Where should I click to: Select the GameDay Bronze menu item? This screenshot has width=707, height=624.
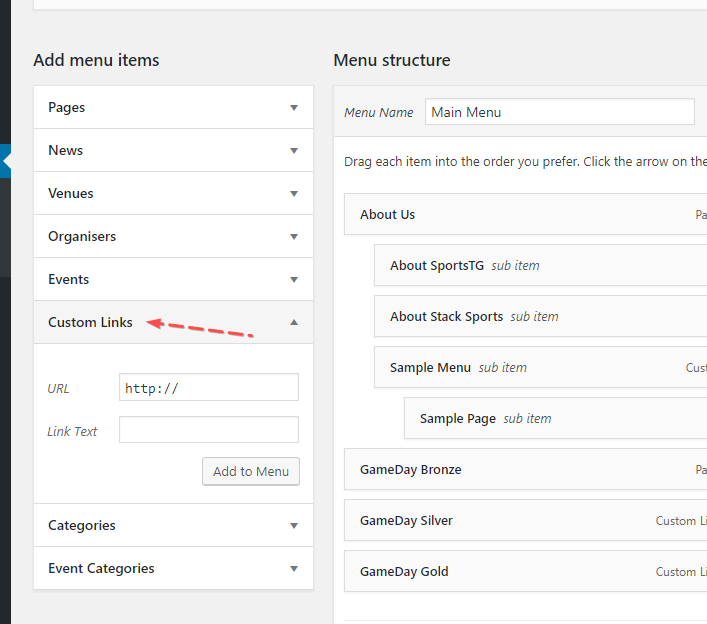tap(411, 470)
